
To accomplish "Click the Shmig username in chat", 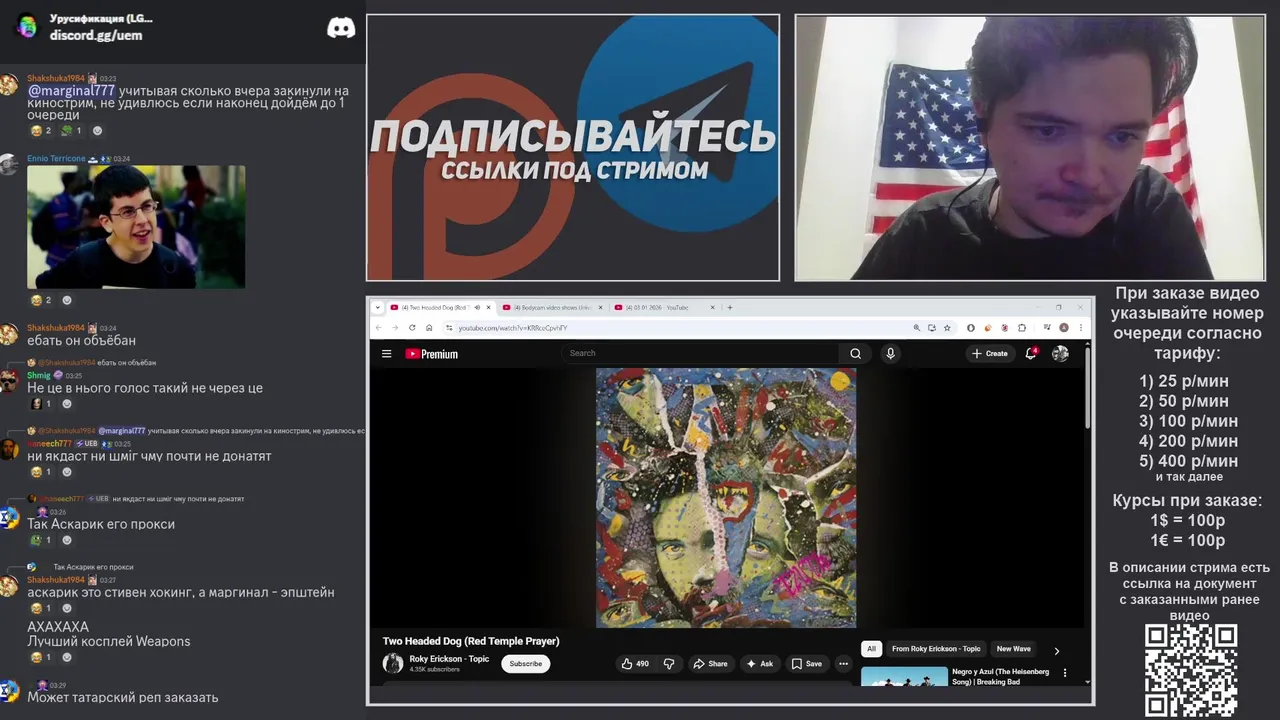I will tap(38, 375).
